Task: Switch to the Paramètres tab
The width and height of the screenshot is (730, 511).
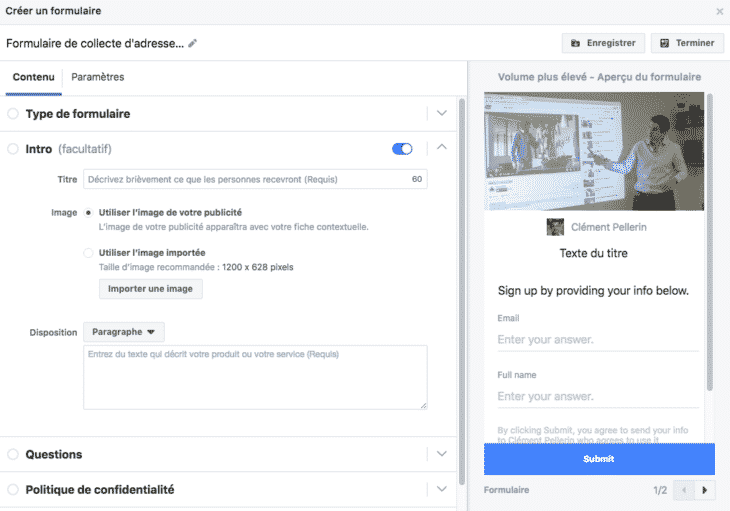Action: (98, 77)
